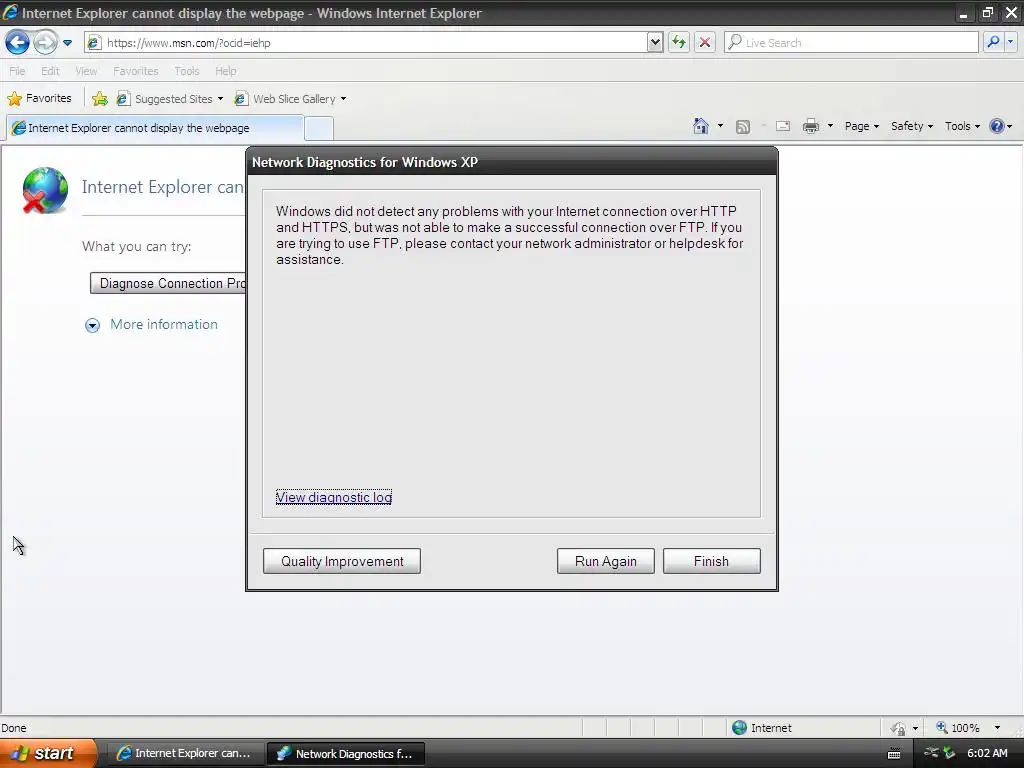
Task: Click the Home icon in command bar
Action: click(x=701, y=126)
